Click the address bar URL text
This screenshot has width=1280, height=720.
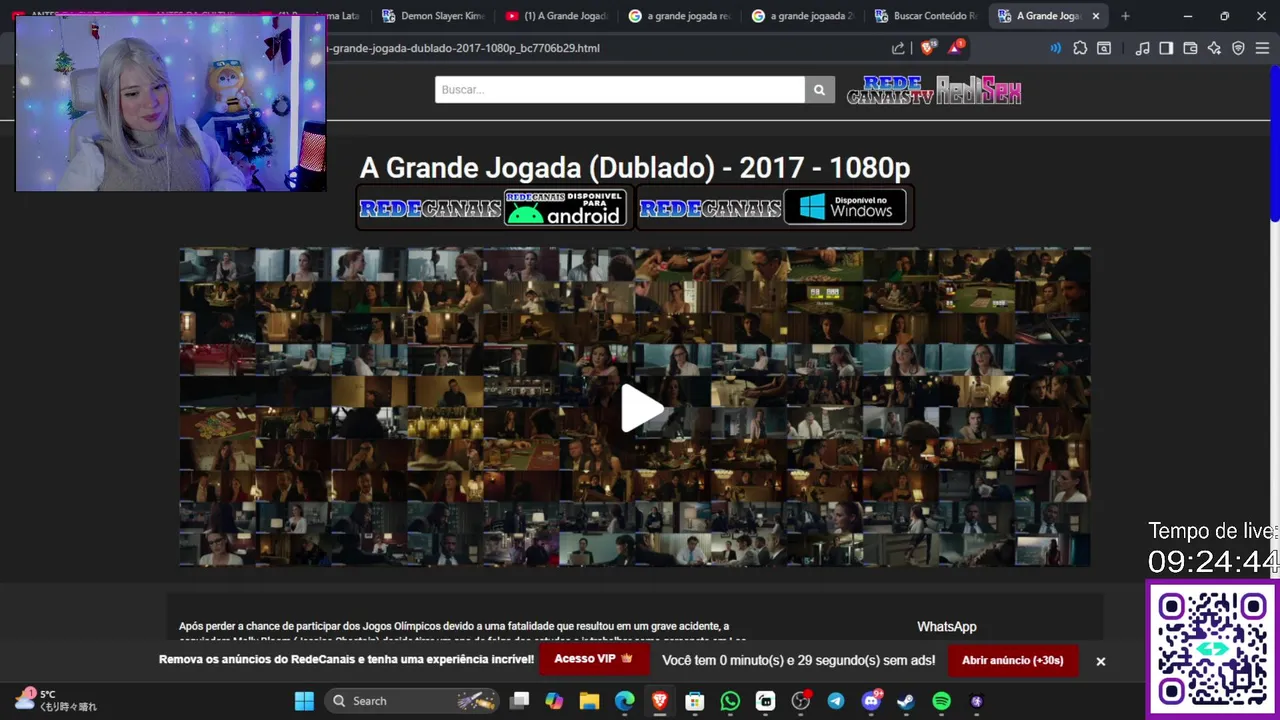(465, 48)
